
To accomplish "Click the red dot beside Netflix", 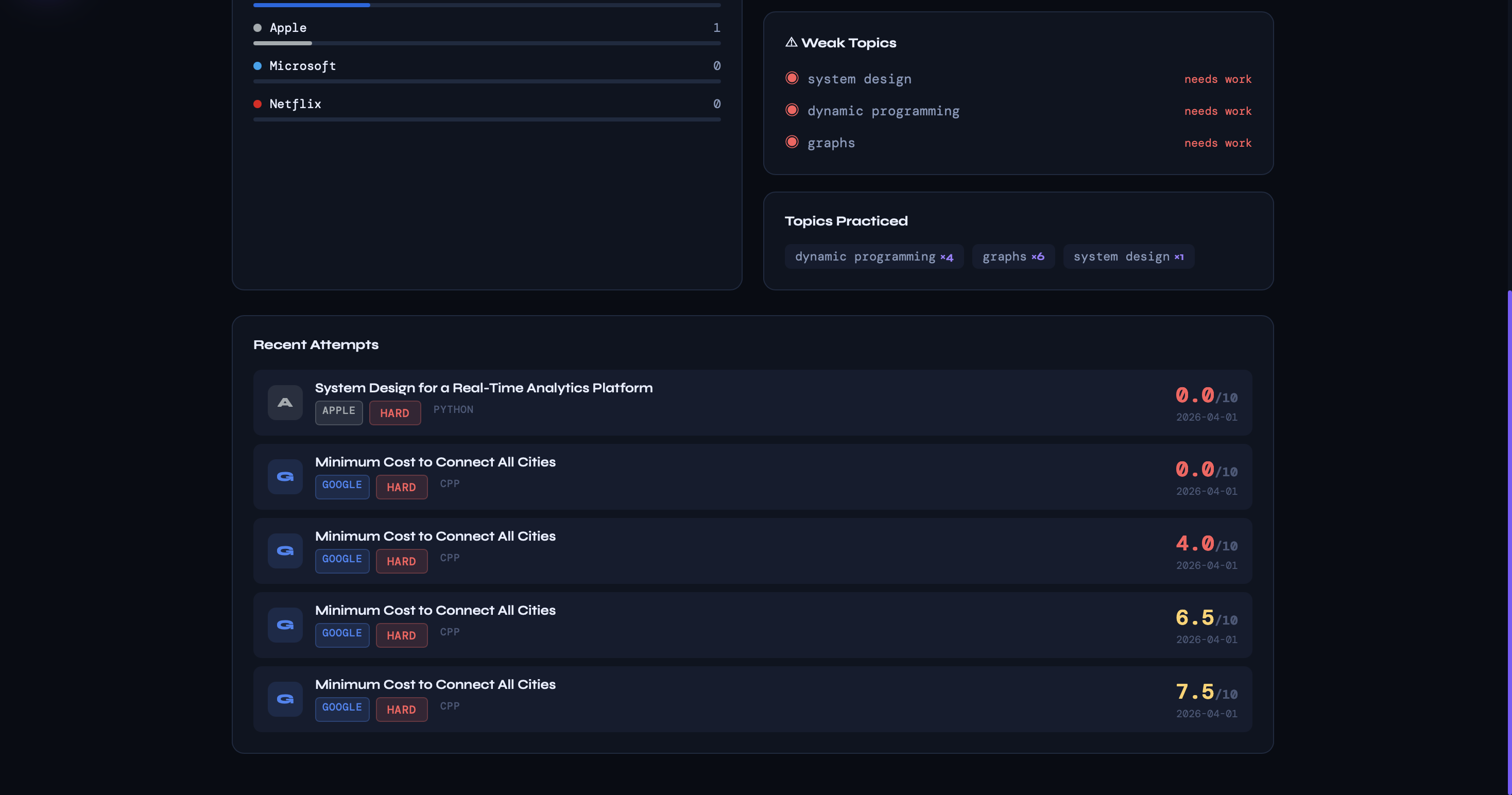I will click(x=257, y=104).
